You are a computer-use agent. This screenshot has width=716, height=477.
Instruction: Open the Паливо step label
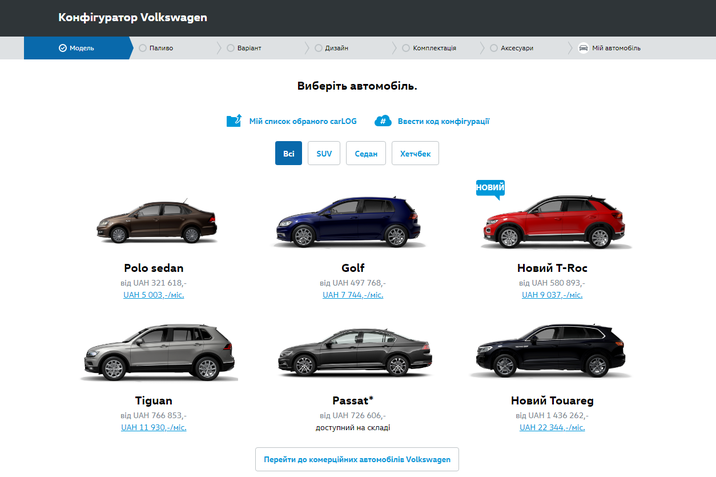click(x=161, y=48)
